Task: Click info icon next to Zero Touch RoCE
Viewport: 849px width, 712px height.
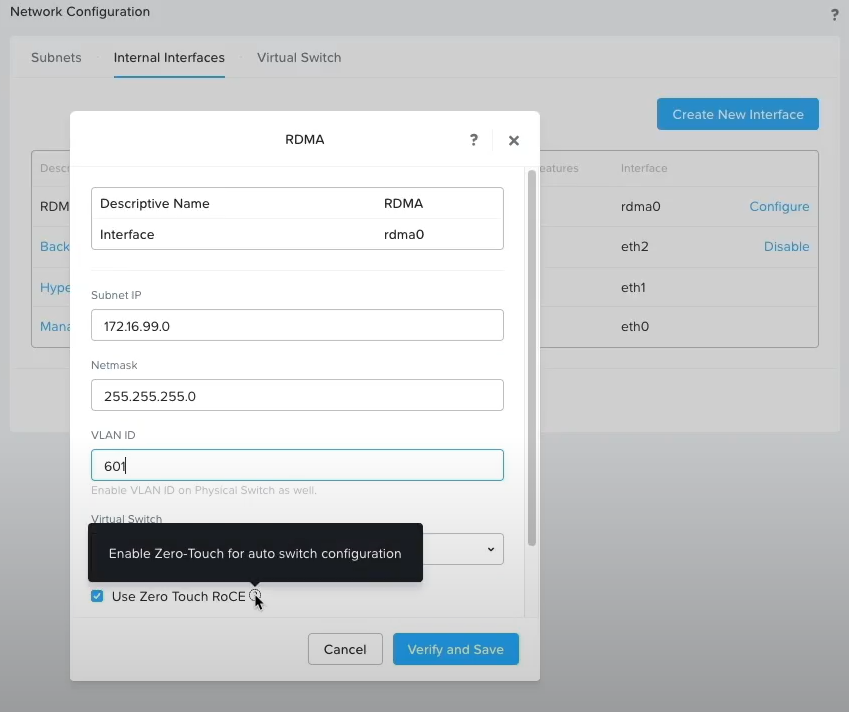Action: click(256, 596)
